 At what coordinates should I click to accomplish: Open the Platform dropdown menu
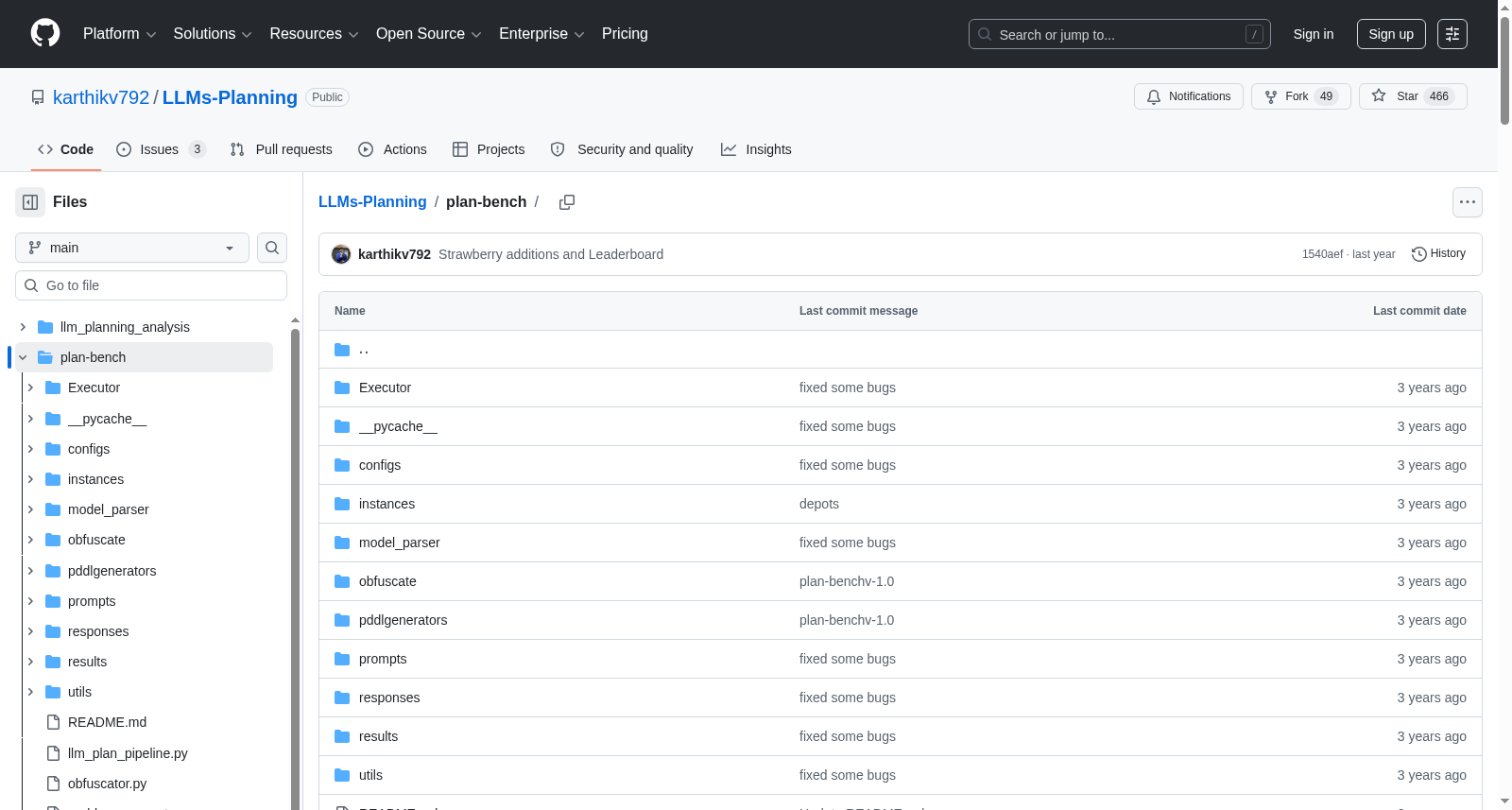[120, 34]
